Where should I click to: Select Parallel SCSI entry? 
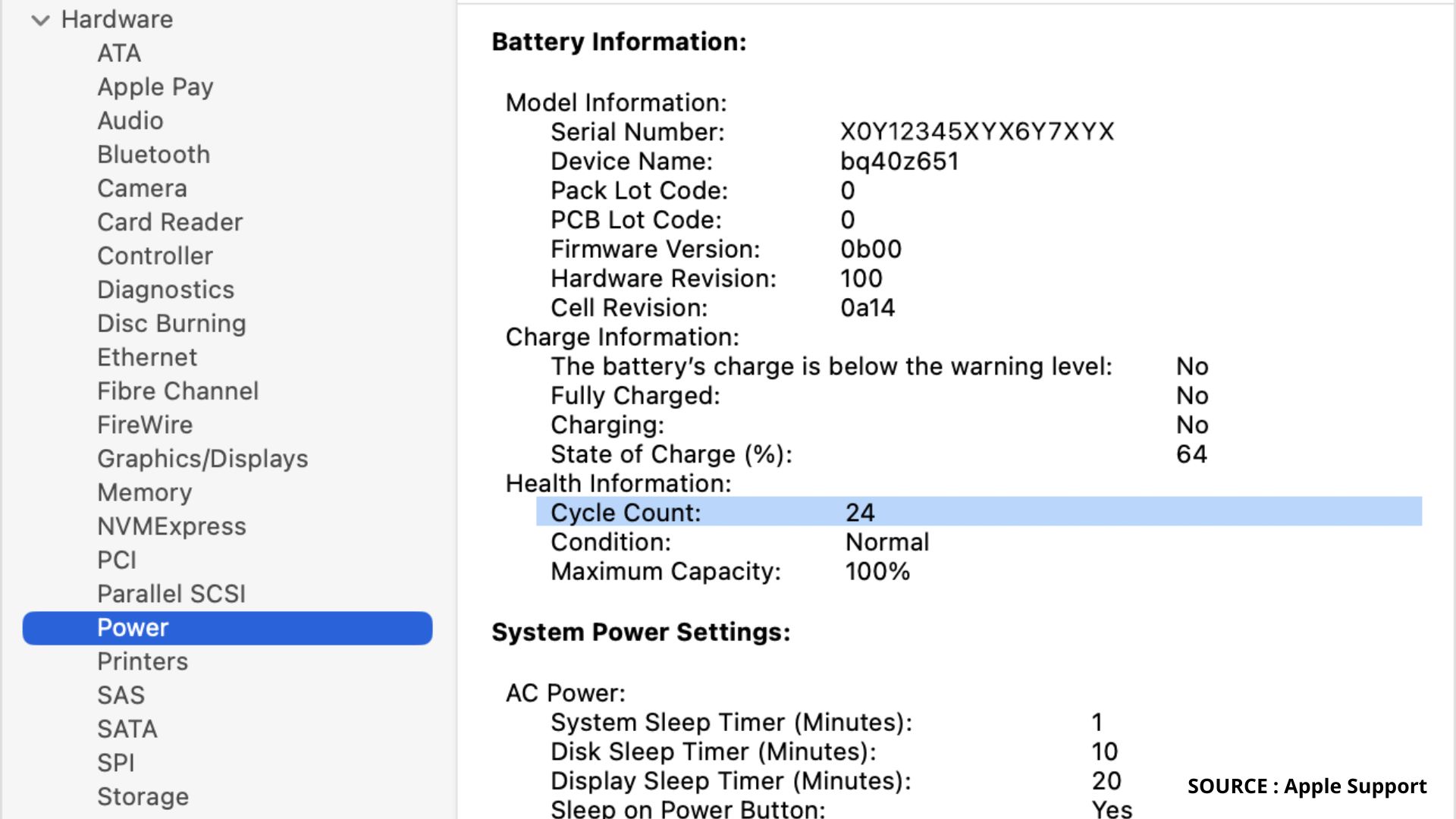click(x=171, y=594)
